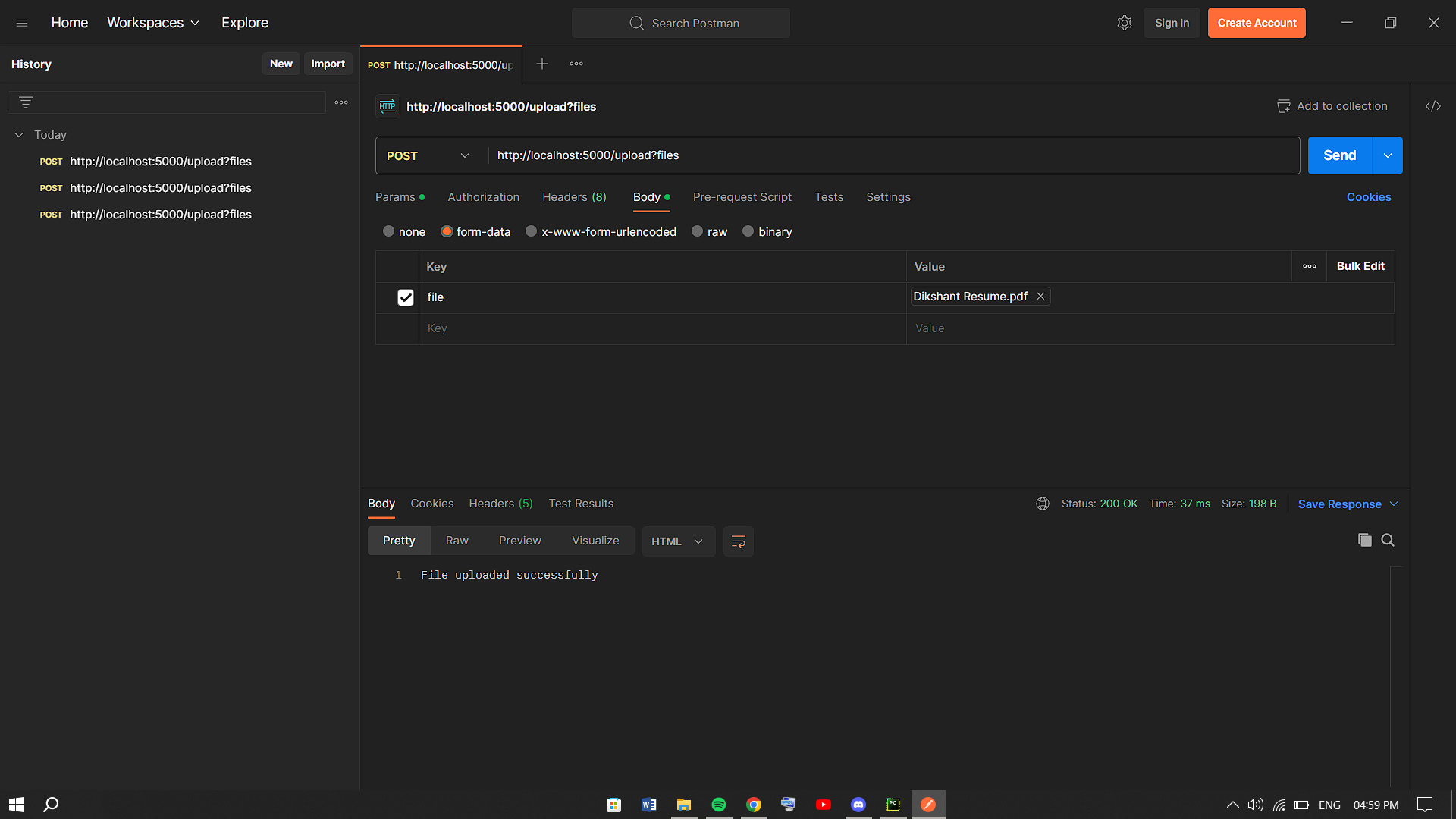Select the raw body type
Image resolution: width=1456 pixels, height=819 pixels.
point(698,232)
